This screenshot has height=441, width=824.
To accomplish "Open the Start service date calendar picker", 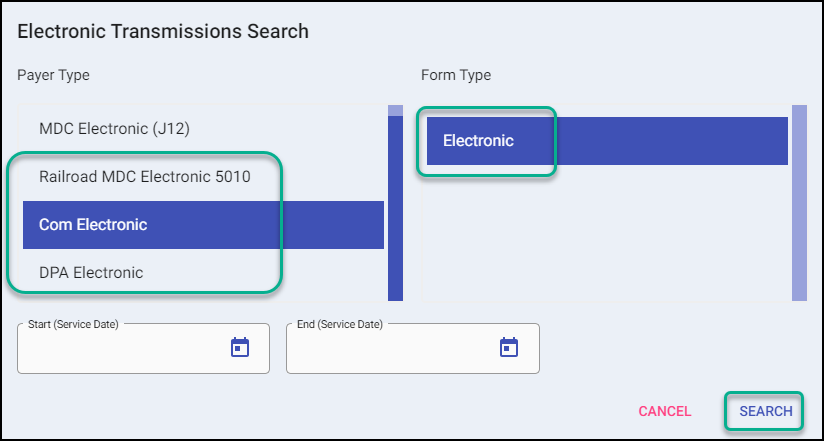I will click(240, 348).
